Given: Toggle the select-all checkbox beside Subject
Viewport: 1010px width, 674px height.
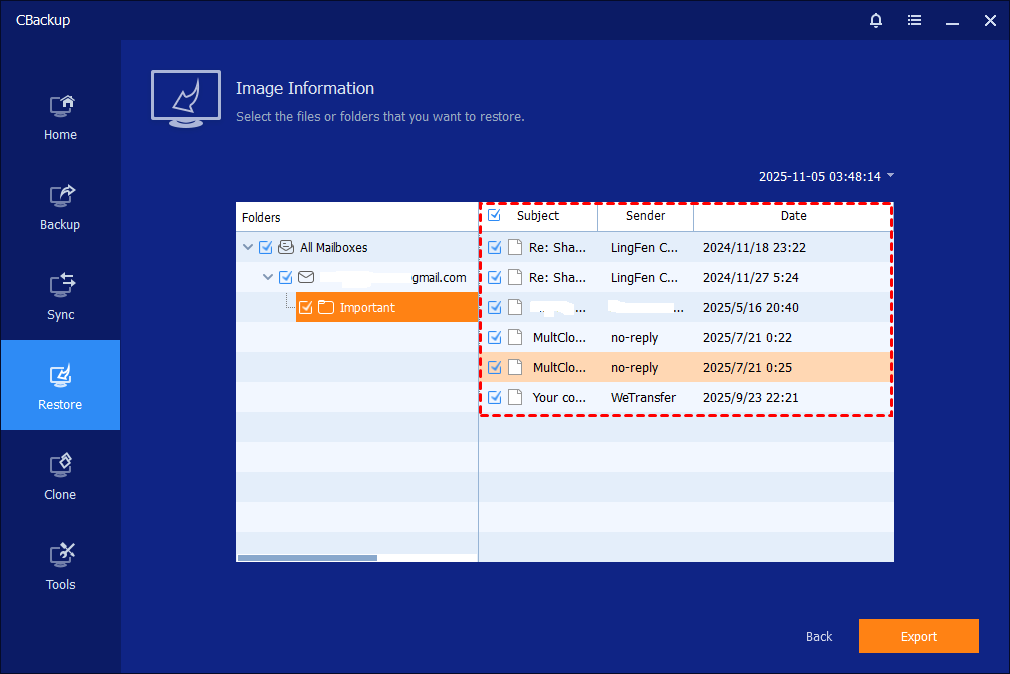Looking at the screenshot, I should (494, 215).
